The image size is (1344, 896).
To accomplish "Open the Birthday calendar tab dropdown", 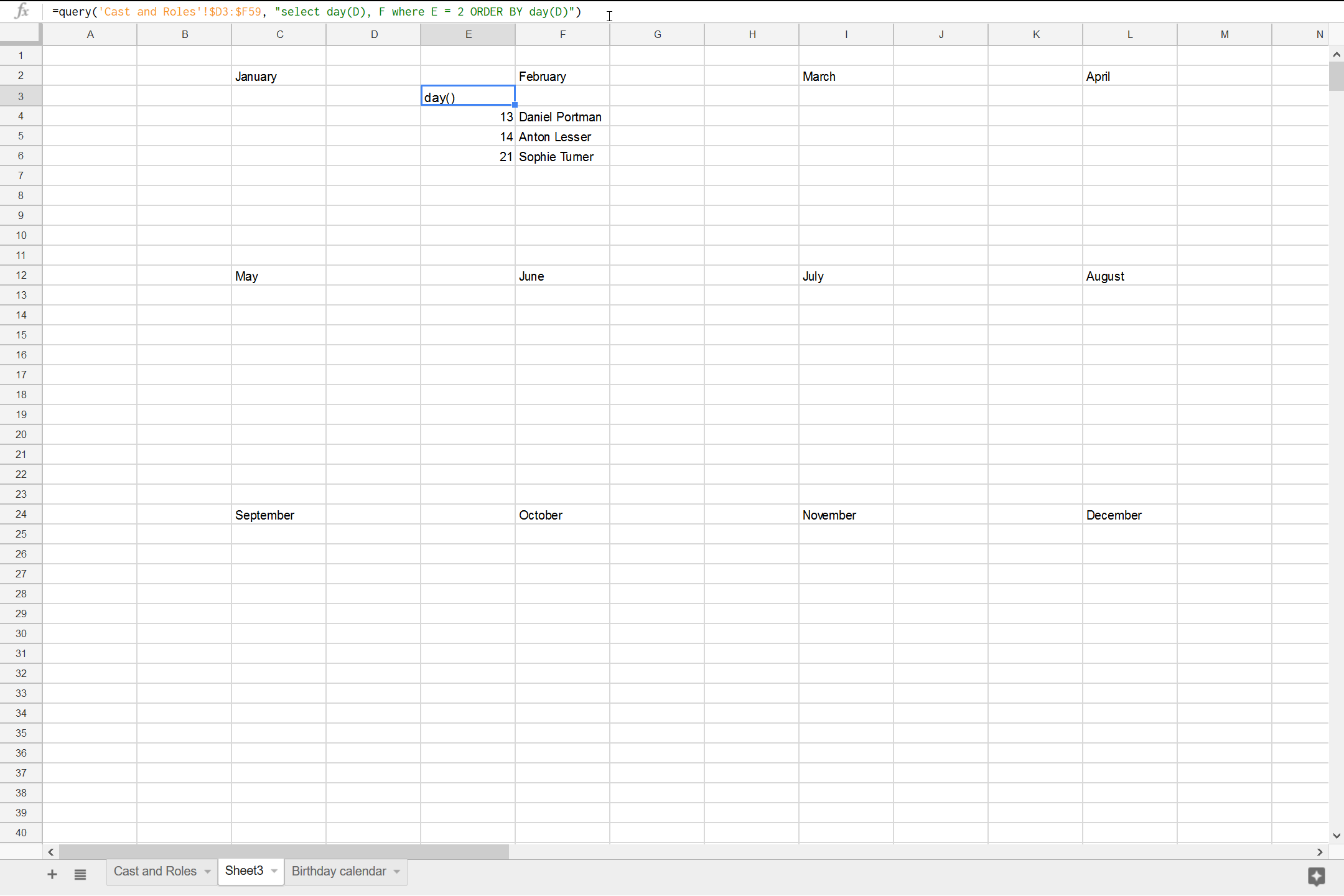I will tap(396, 871).
